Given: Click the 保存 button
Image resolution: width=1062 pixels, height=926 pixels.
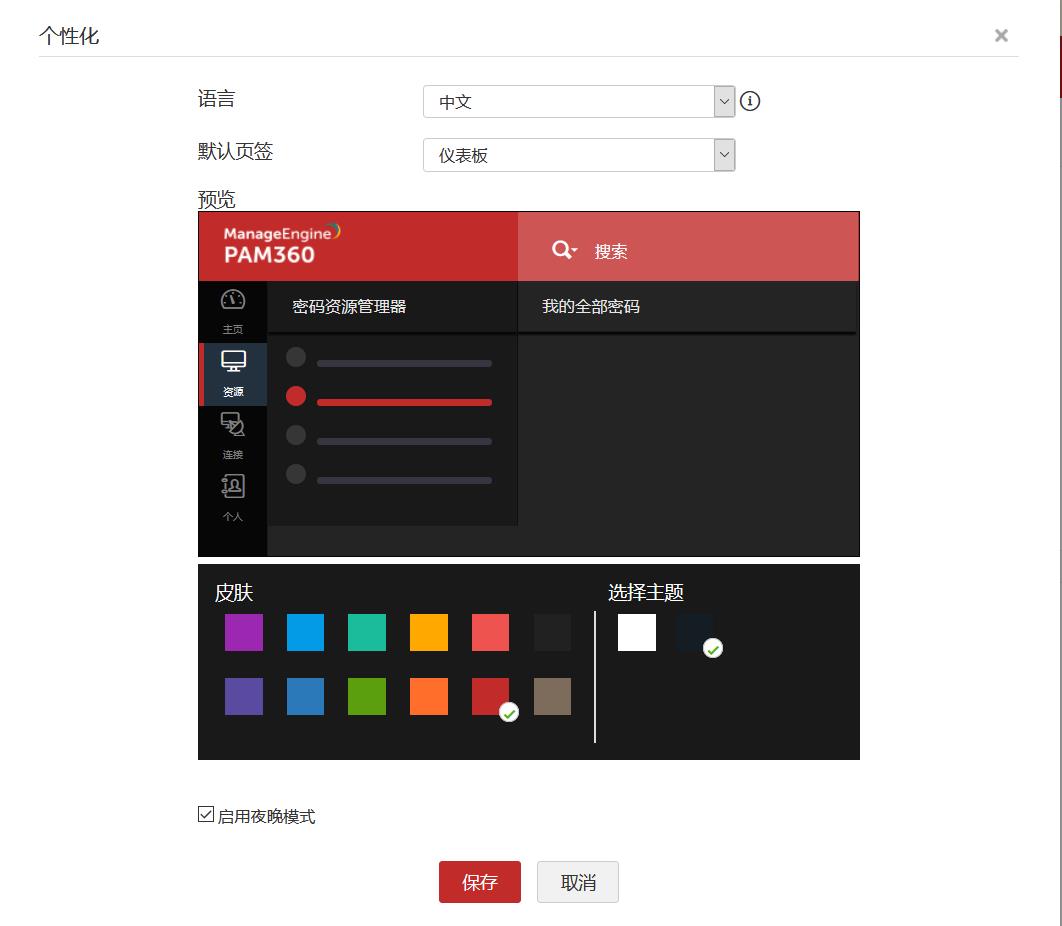Looking at the screenshot, I should (x=480, y=882).
